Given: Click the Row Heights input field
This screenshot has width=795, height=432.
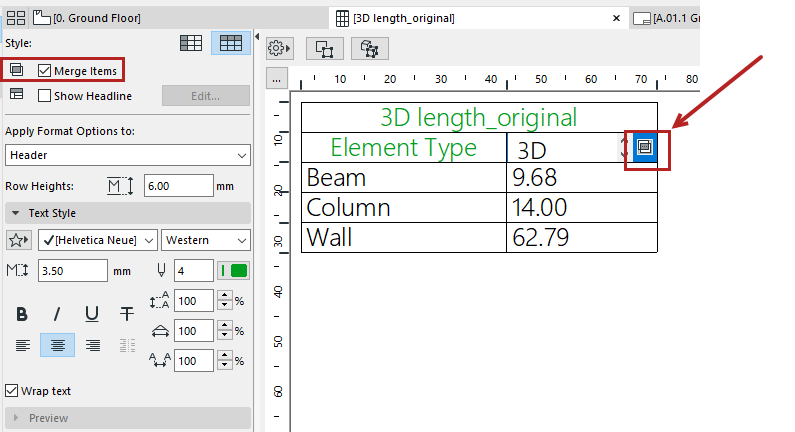Looking at the screenshot, I should [178, 186].
